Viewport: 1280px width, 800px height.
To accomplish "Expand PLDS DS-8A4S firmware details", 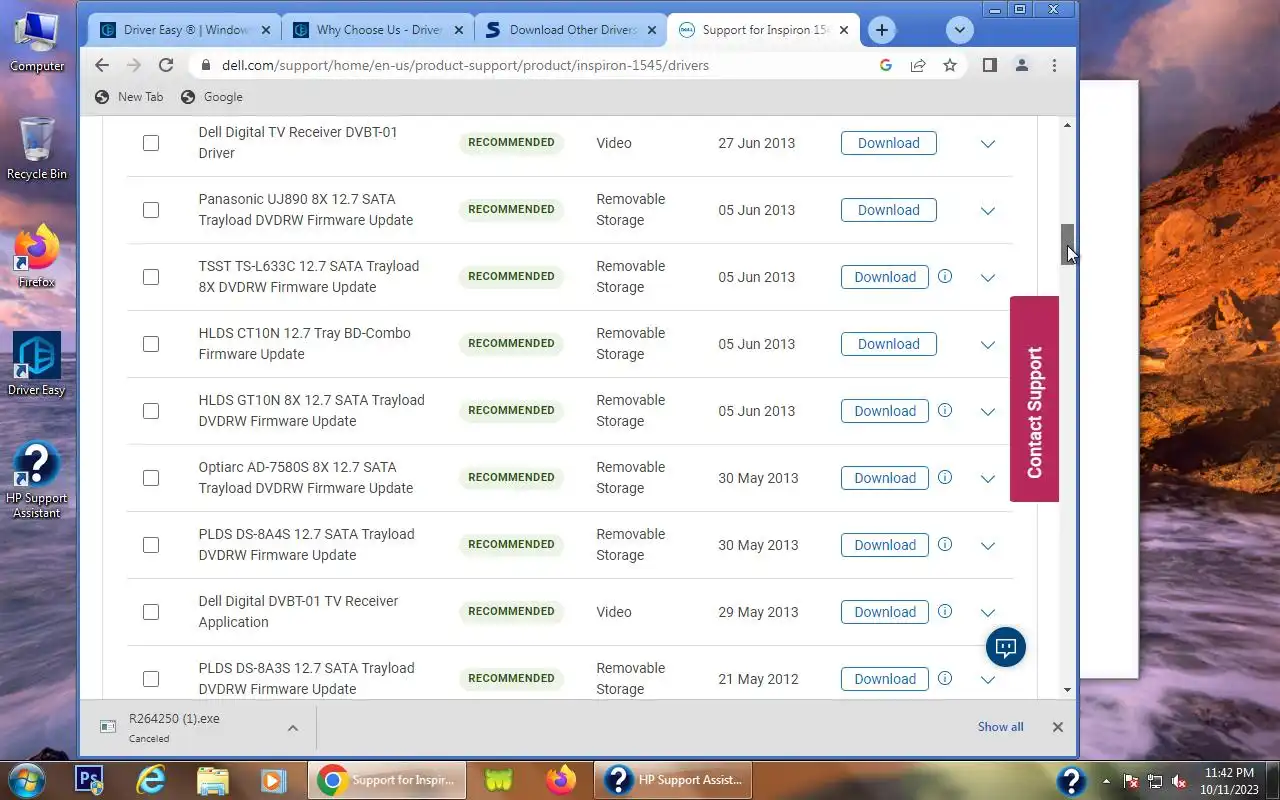I will click(x=988, y=546).
